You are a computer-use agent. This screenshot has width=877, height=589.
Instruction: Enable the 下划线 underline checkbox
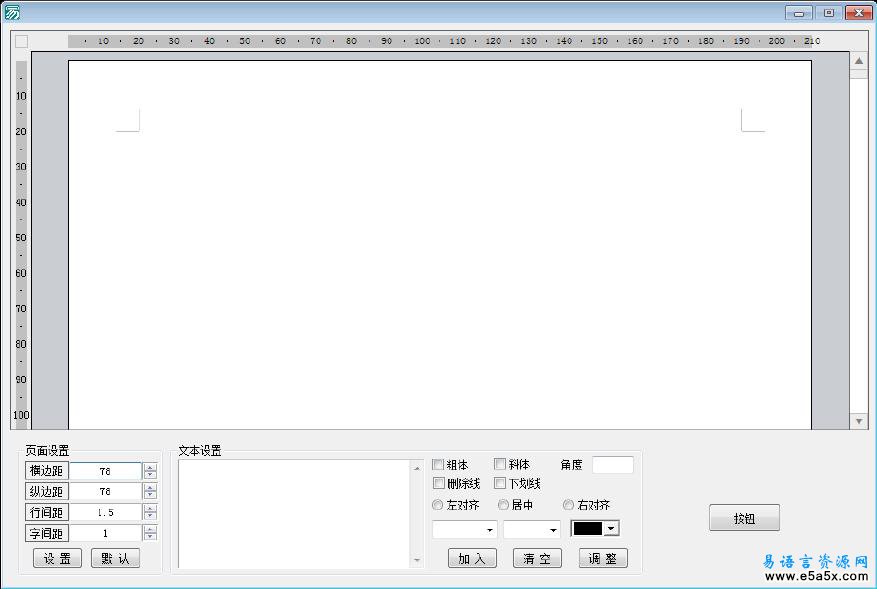pyautogui.click(x=500, y=484)
